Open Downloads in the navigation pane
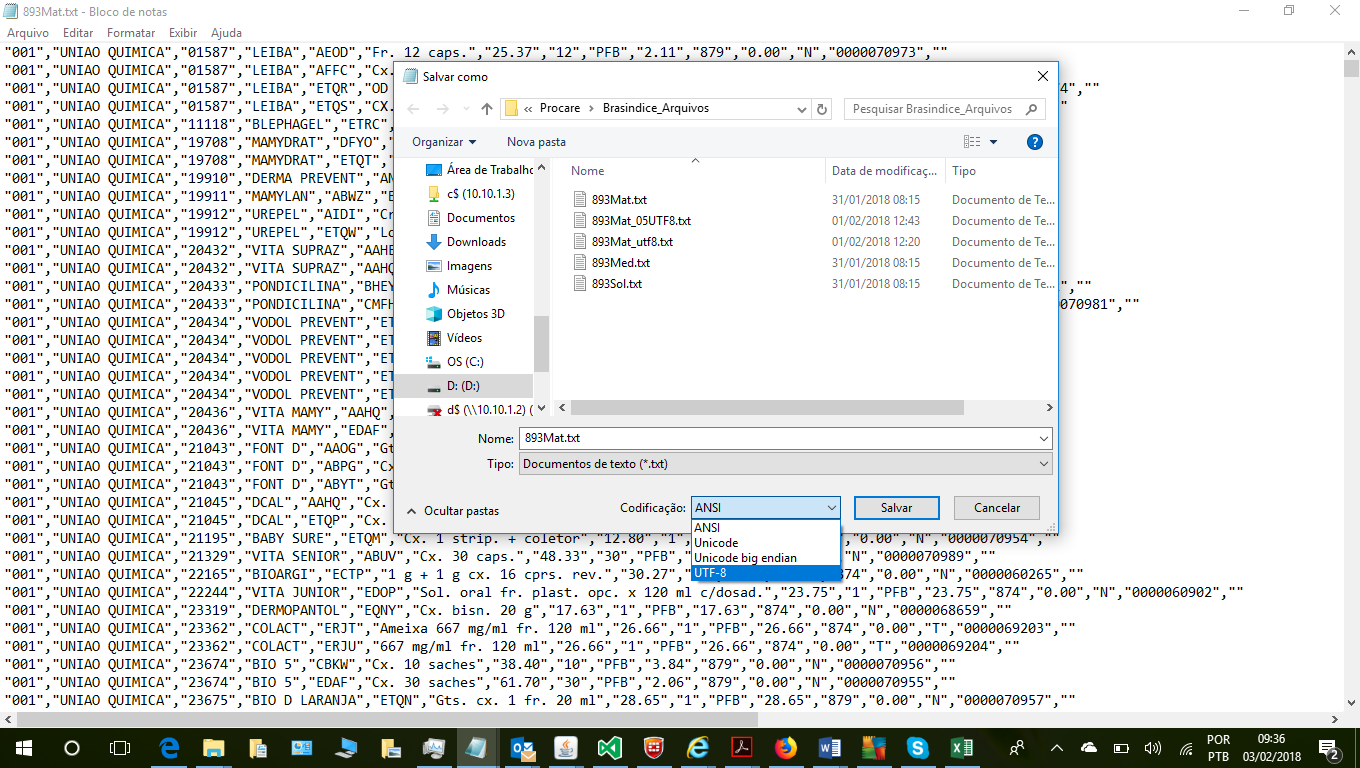The width and height of the screenshot is (1360, 768). click(x=465, y=242)
